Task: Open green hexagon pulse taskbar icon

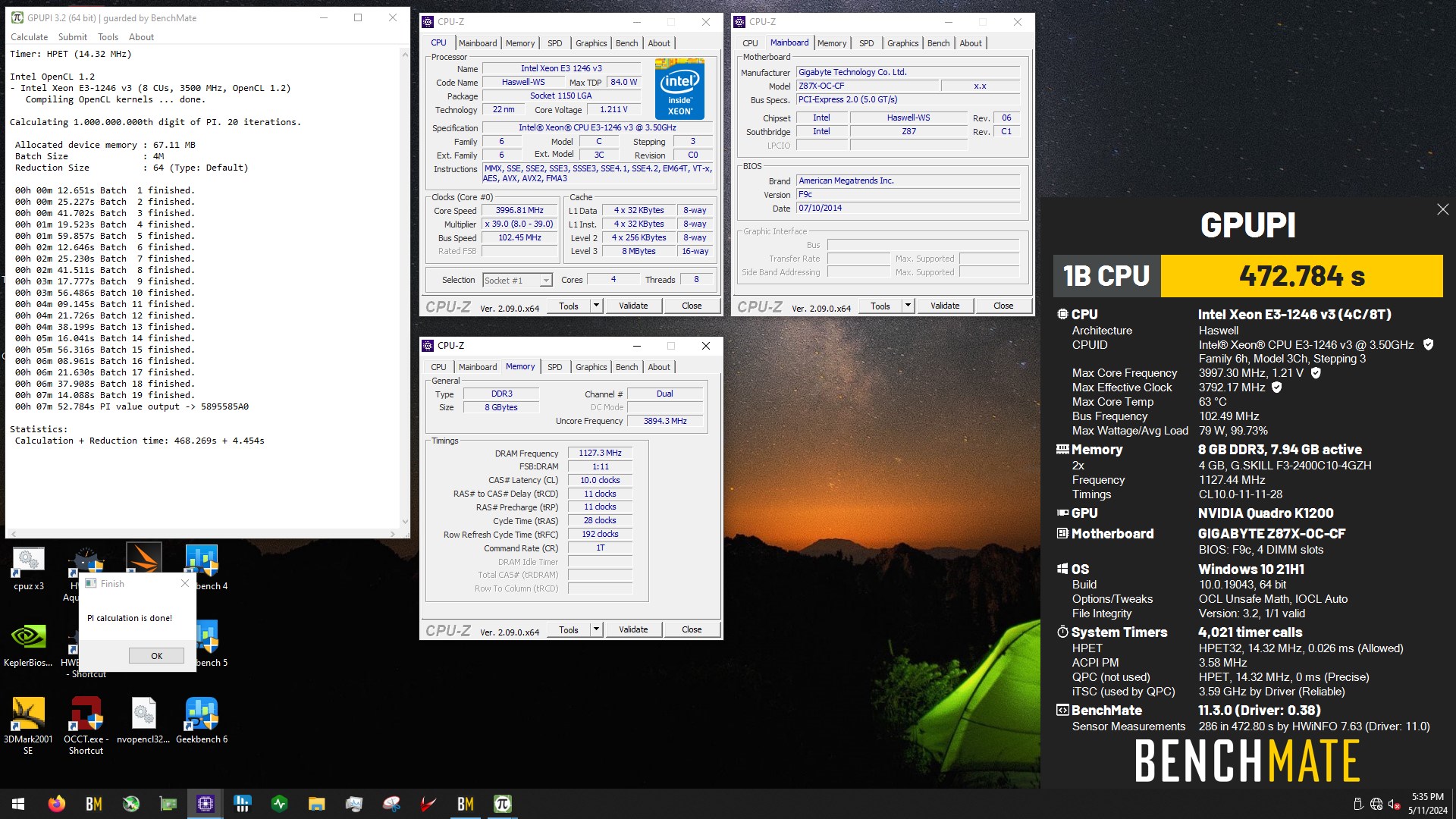Action: (280, 804)
